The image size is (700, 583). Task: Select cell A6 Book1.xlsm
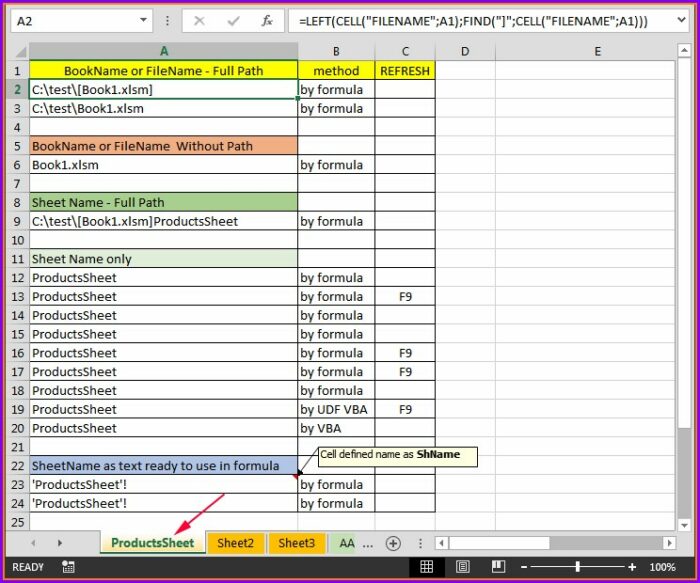163,165
